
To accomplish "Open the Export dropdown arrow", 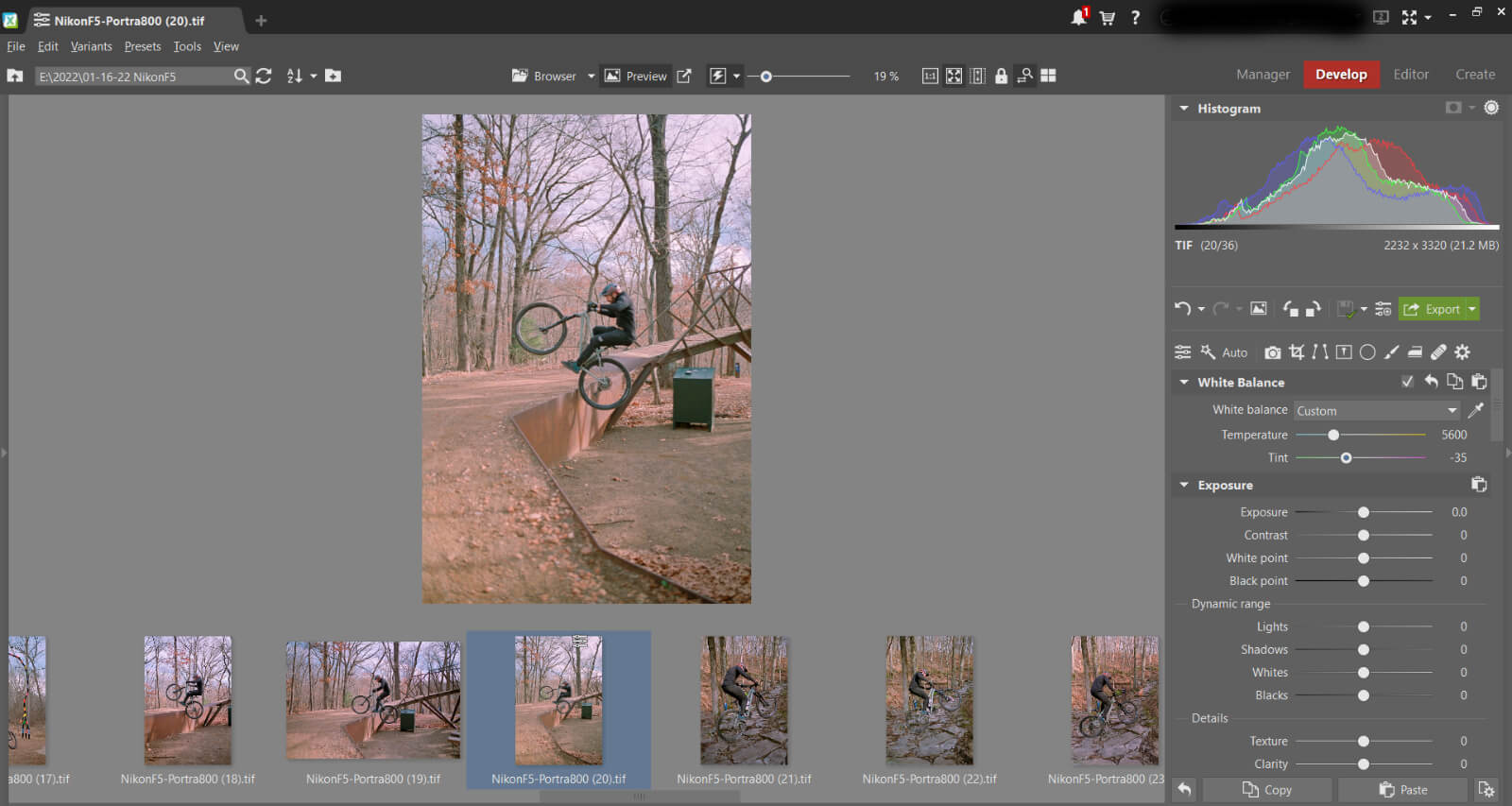I will (x=1472, y=309).
